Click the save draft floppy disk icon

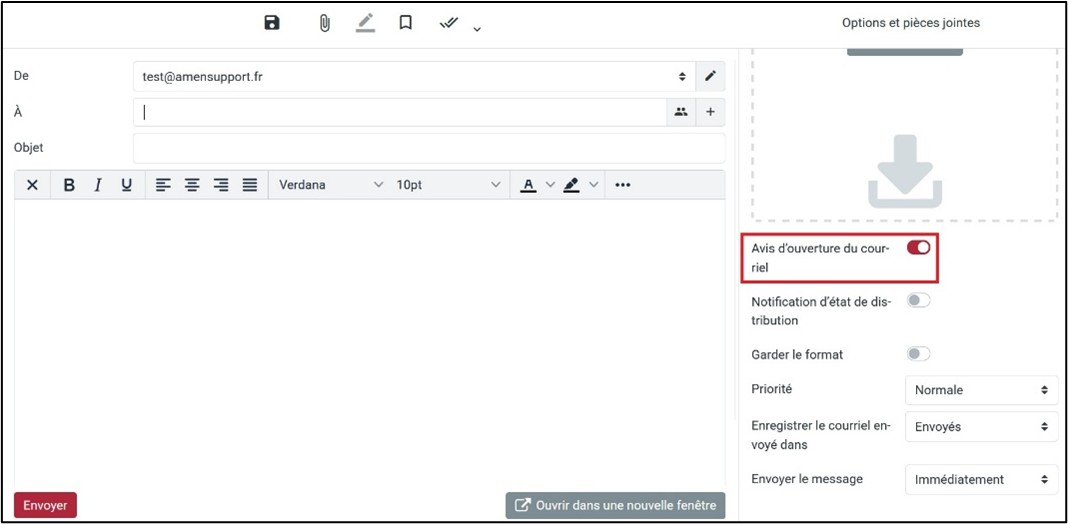click(x=272, y=22)
